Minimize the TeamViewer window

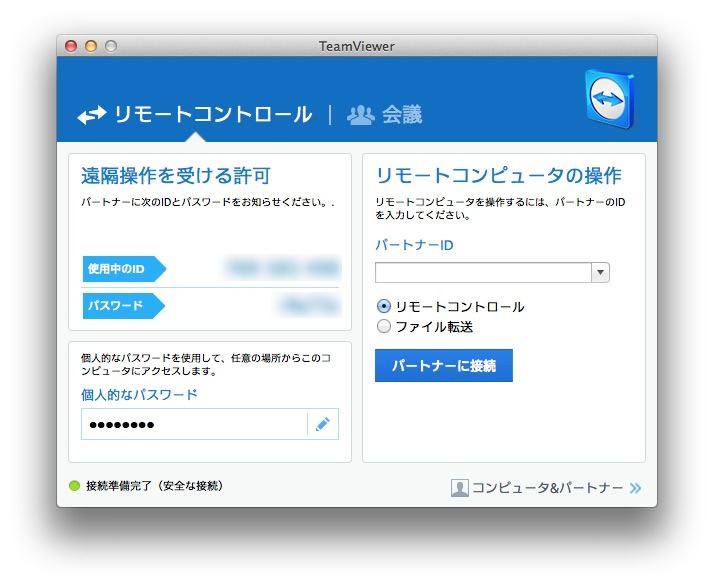click(91, 46)
